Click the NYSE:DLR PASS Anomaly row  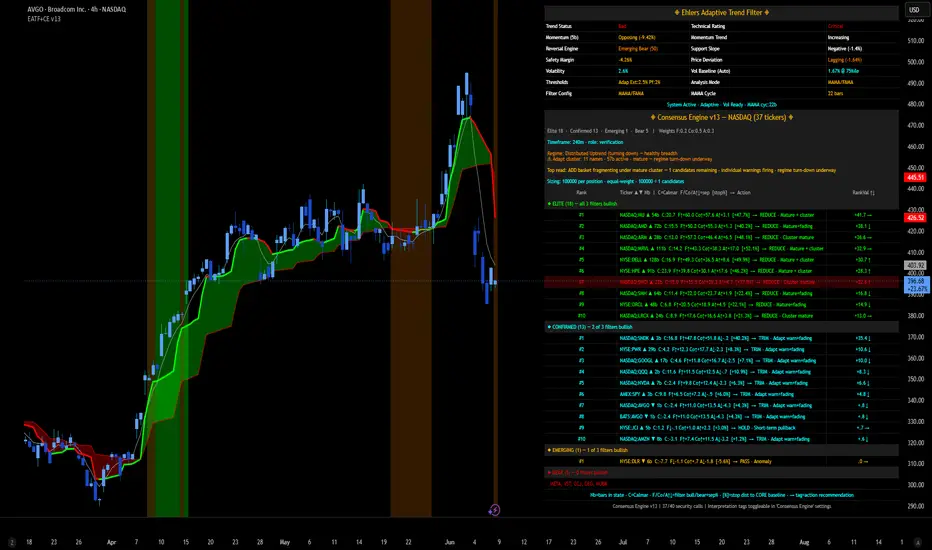[721, 461]
